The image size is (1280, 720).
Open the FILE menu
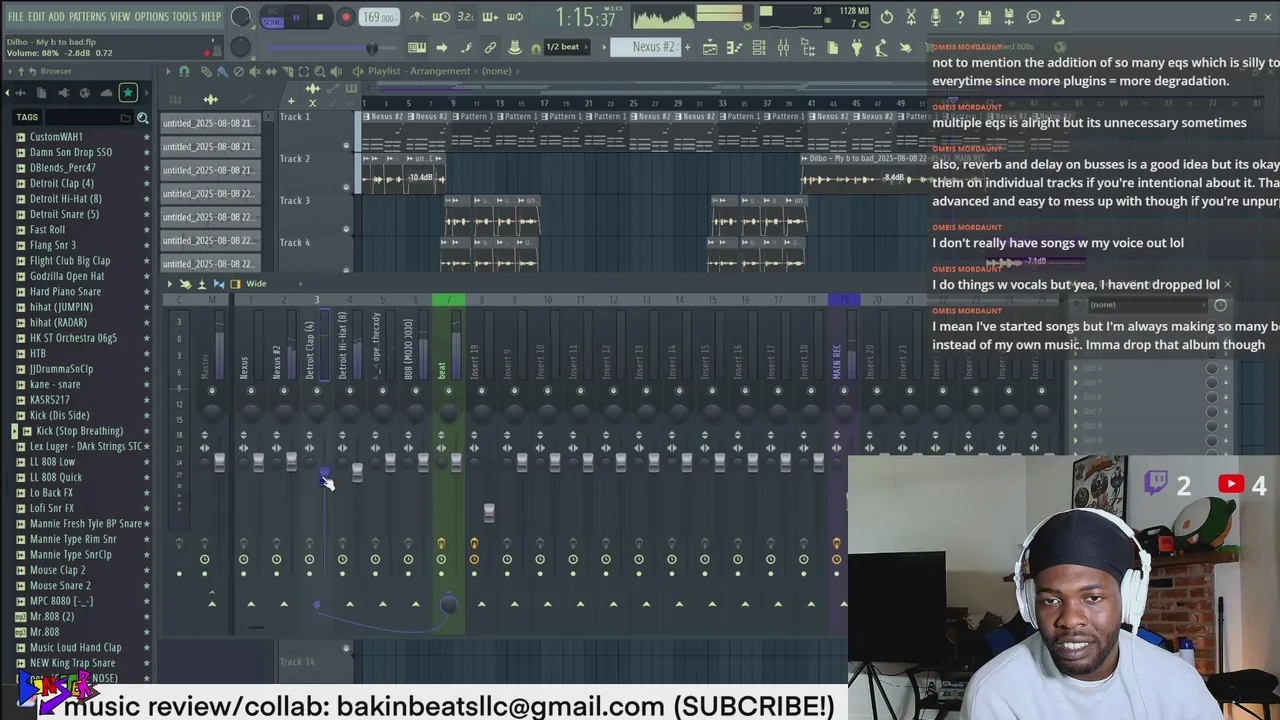pyautogui.click(x=16, y=17)
